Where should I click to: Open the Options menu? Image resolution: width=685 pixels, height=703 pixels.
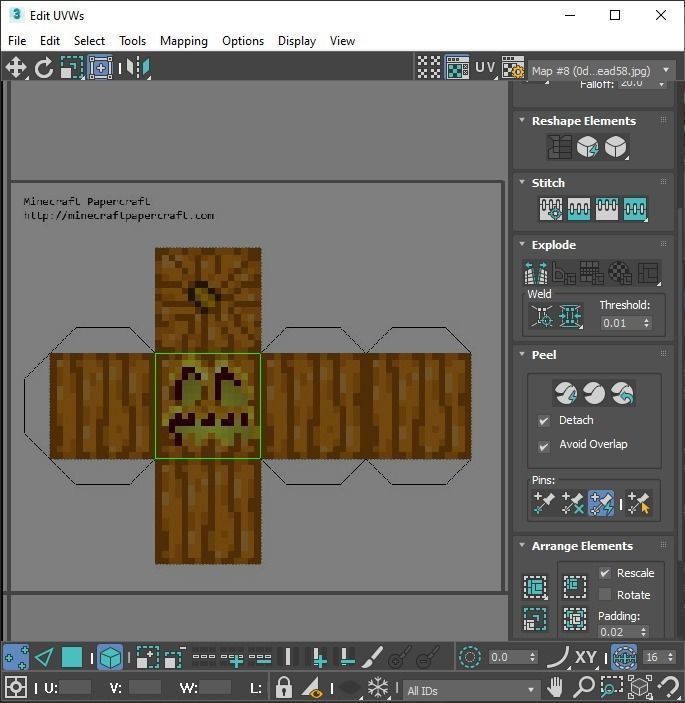click(243, 41)
